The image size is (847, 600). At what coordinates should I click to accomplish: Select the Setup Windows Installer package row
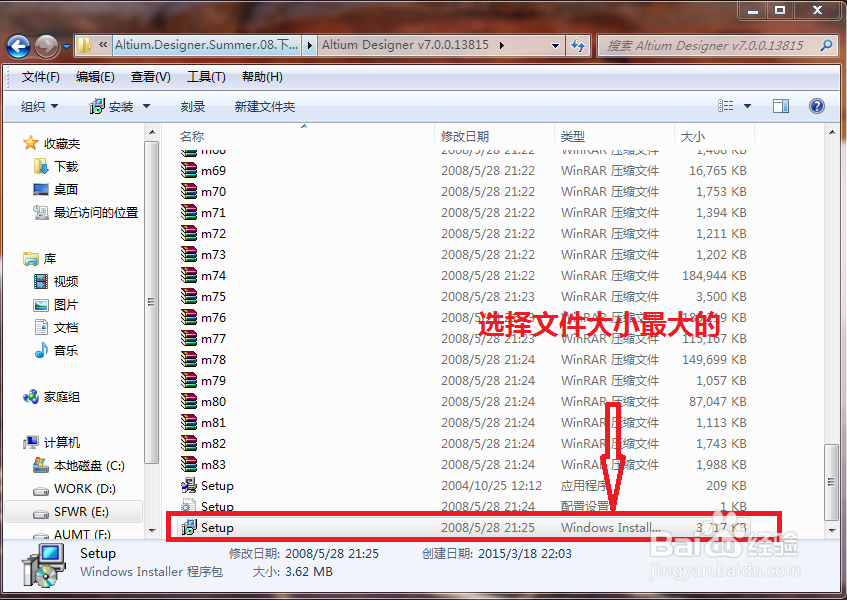465,528
